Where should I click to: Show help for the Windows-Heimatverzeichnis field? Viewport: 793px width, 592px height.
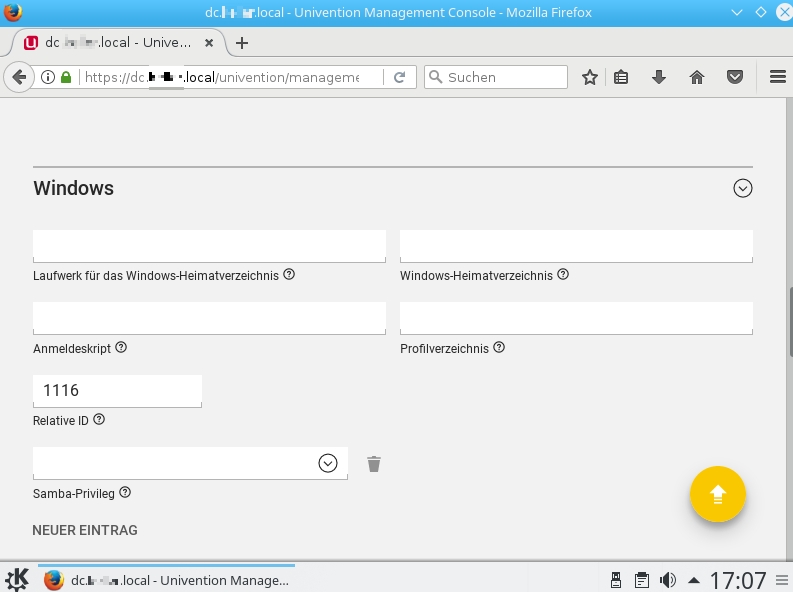pyautogui.click(x=563, y=275)
